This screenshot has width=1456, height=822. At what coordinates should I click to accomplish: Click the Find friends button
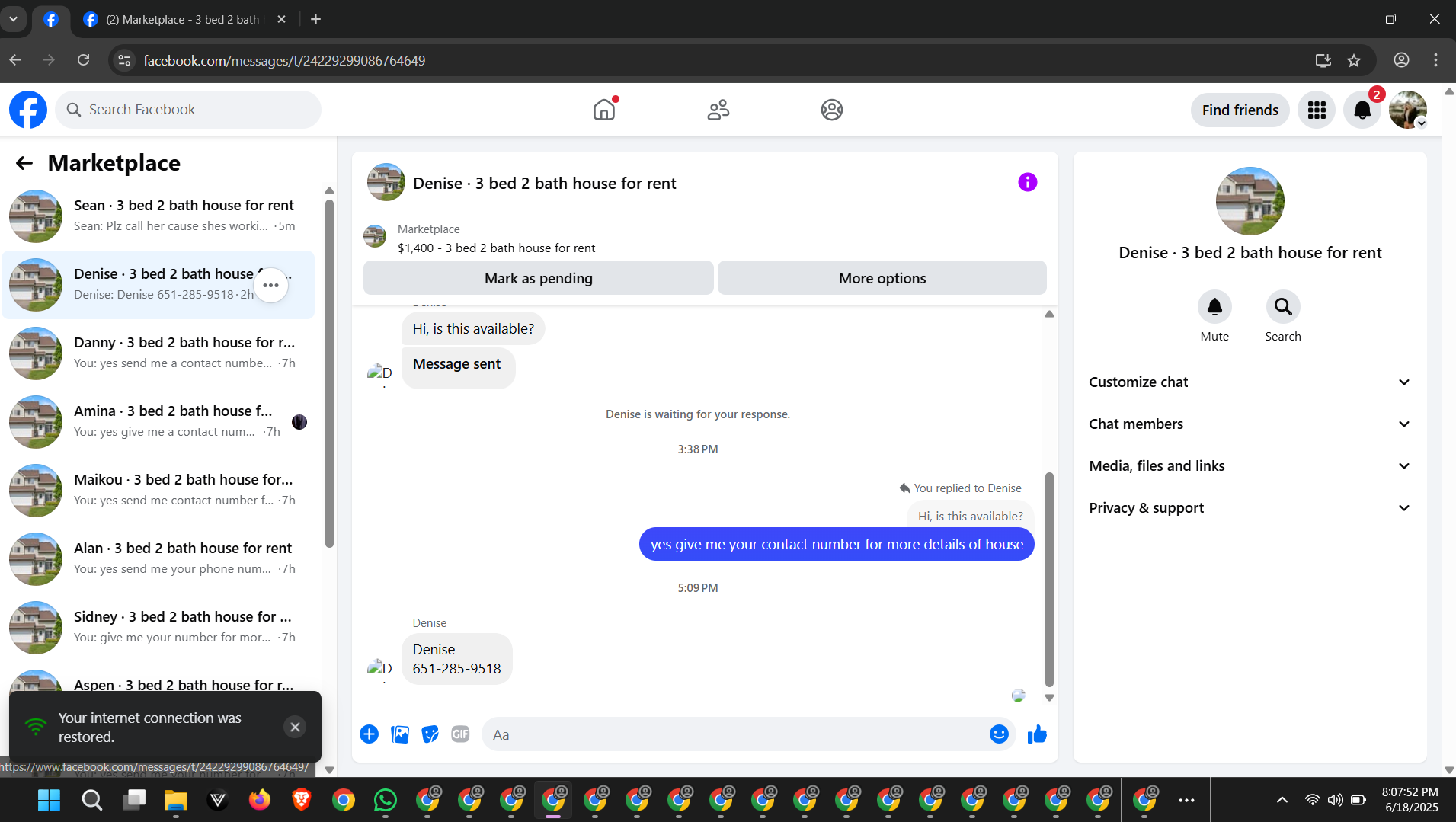click(1240, 110)
